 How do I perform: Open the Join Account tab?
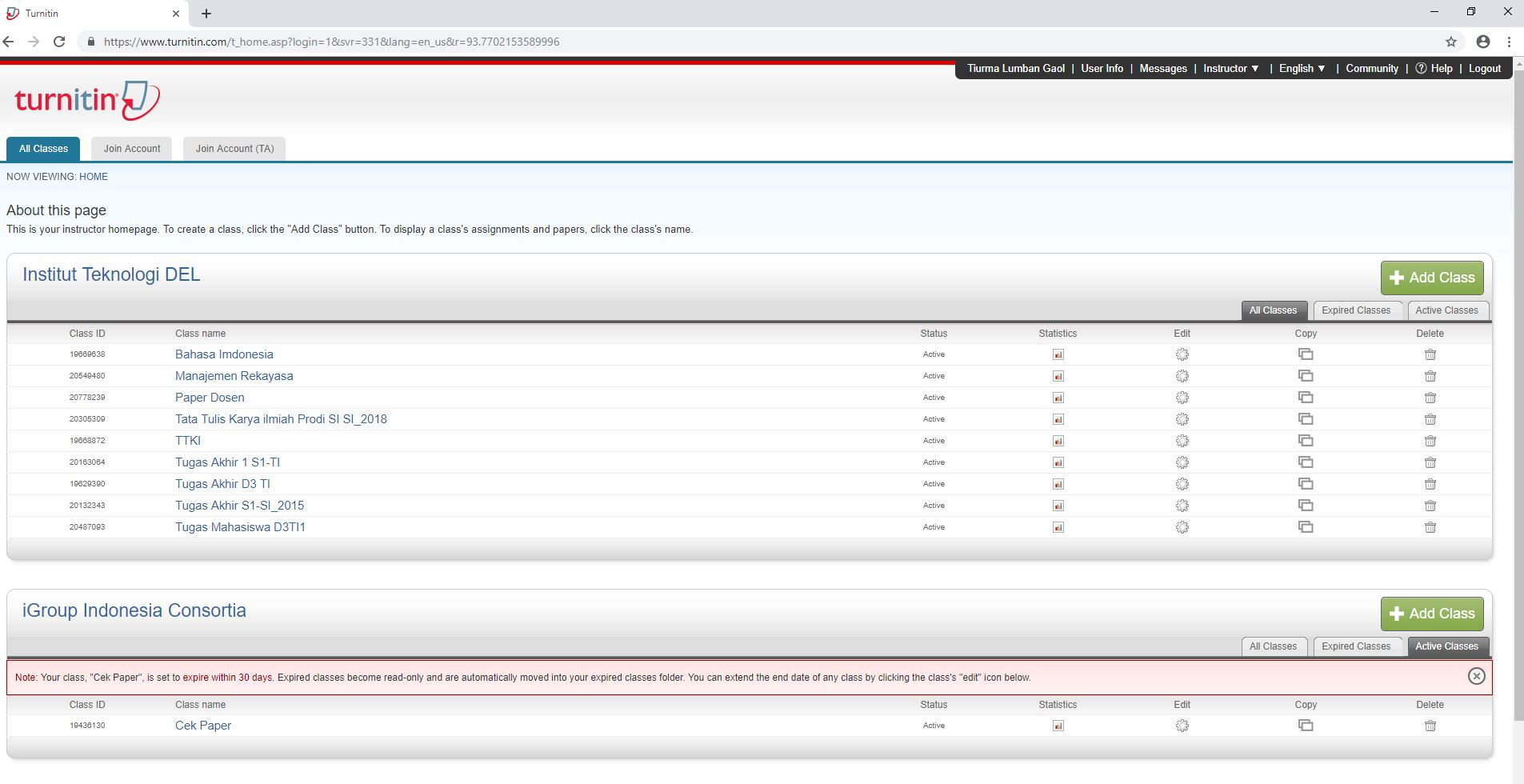132,149
